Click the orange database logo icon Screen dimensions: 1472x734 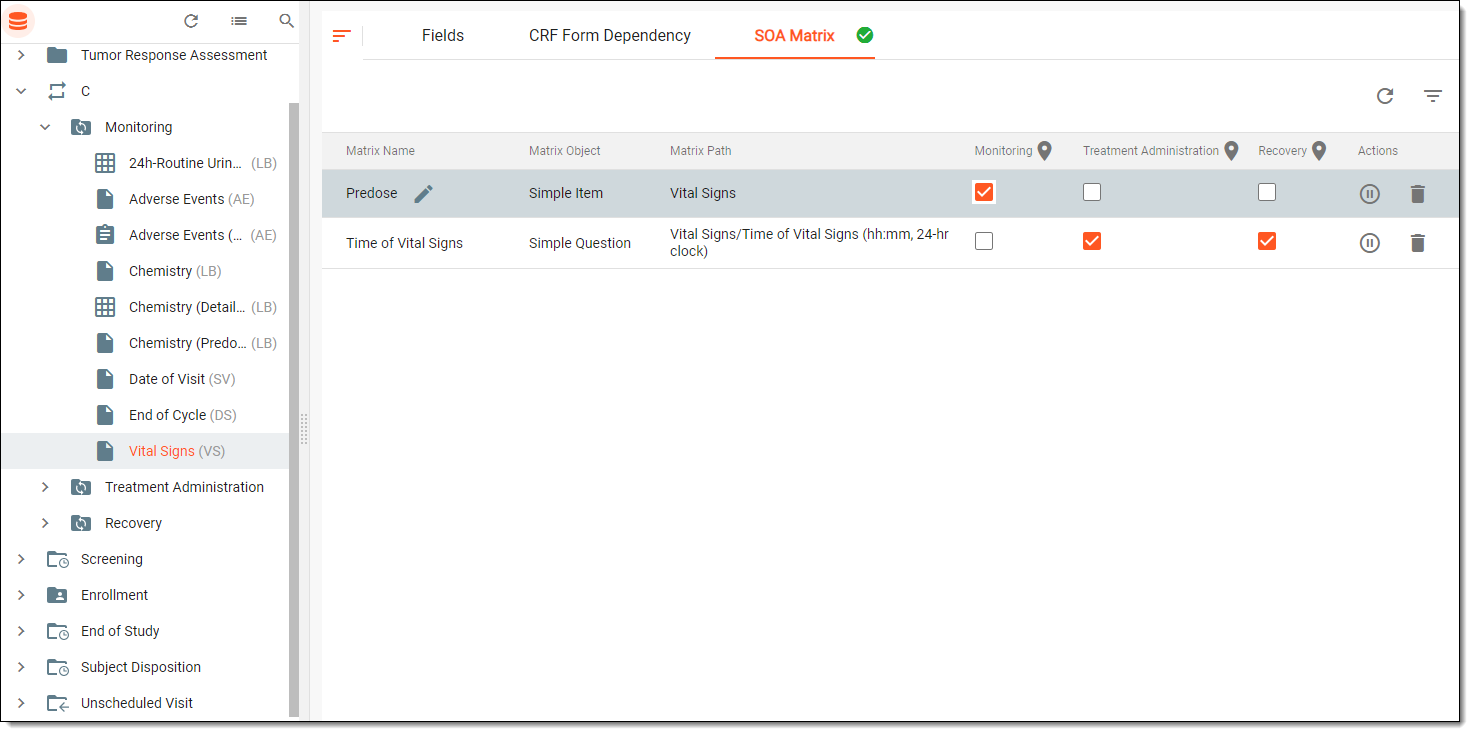18,20
